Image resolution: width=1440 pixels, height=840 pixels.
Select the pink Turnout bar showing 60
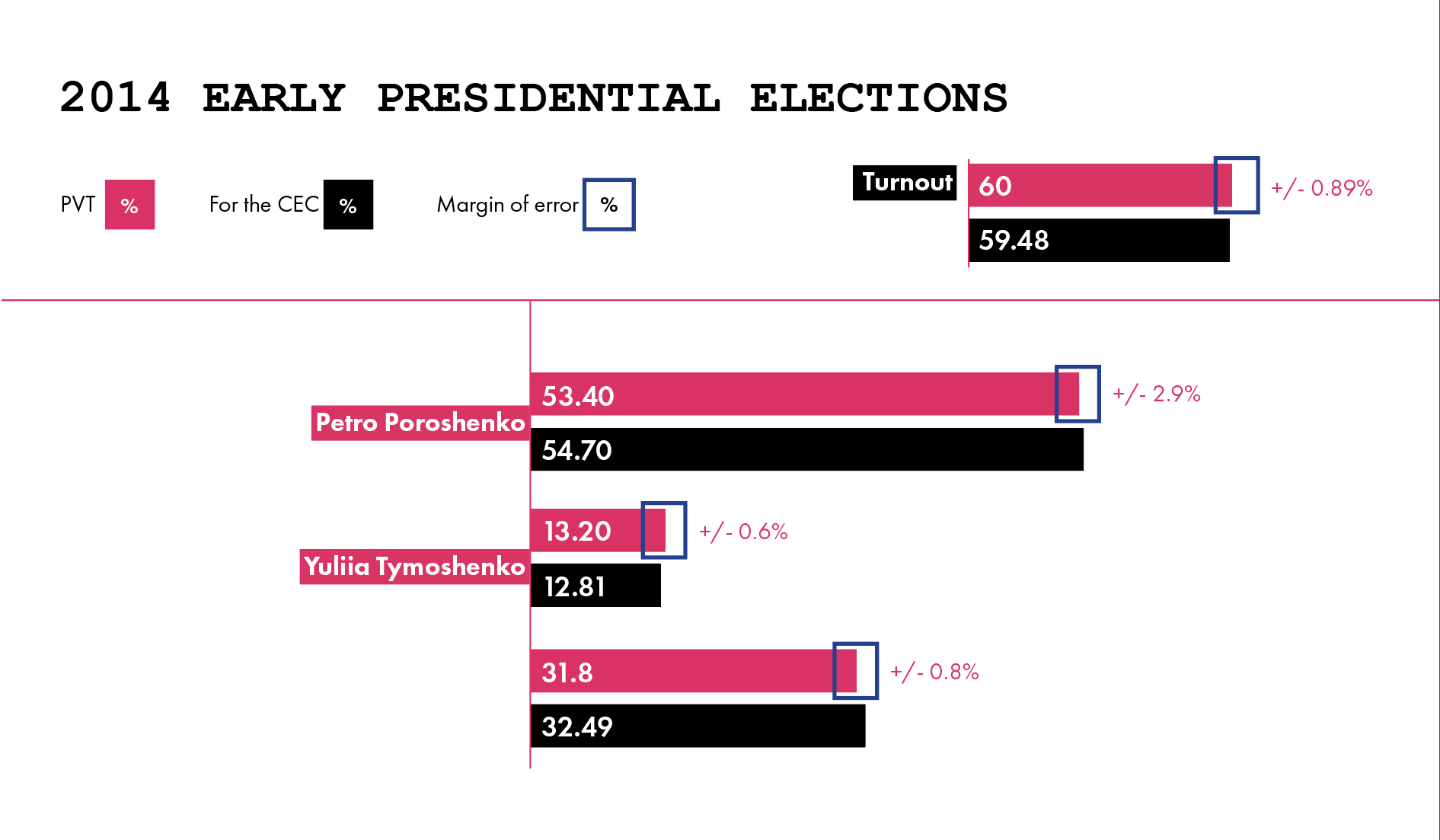click(x=1090, y=186)
